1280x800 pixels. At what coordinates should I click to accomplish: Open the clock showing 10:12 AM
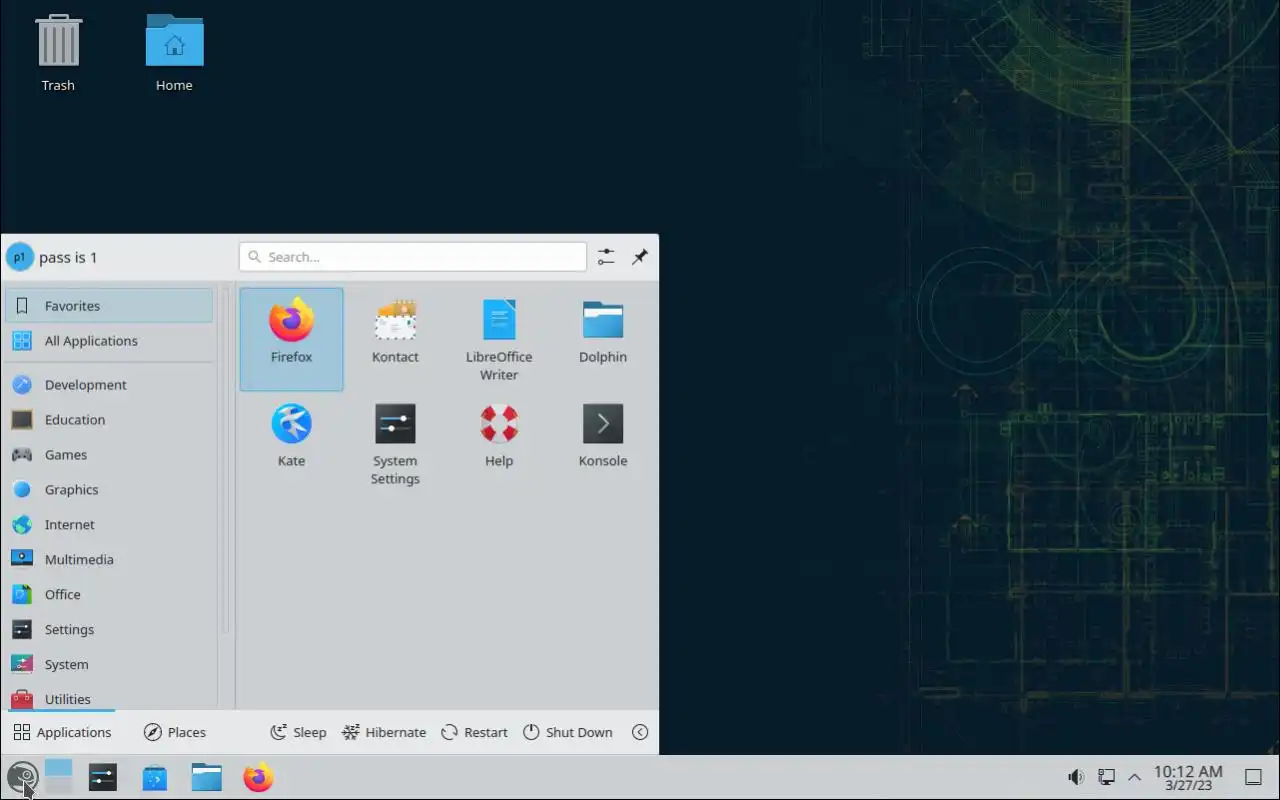(1188, 777)
